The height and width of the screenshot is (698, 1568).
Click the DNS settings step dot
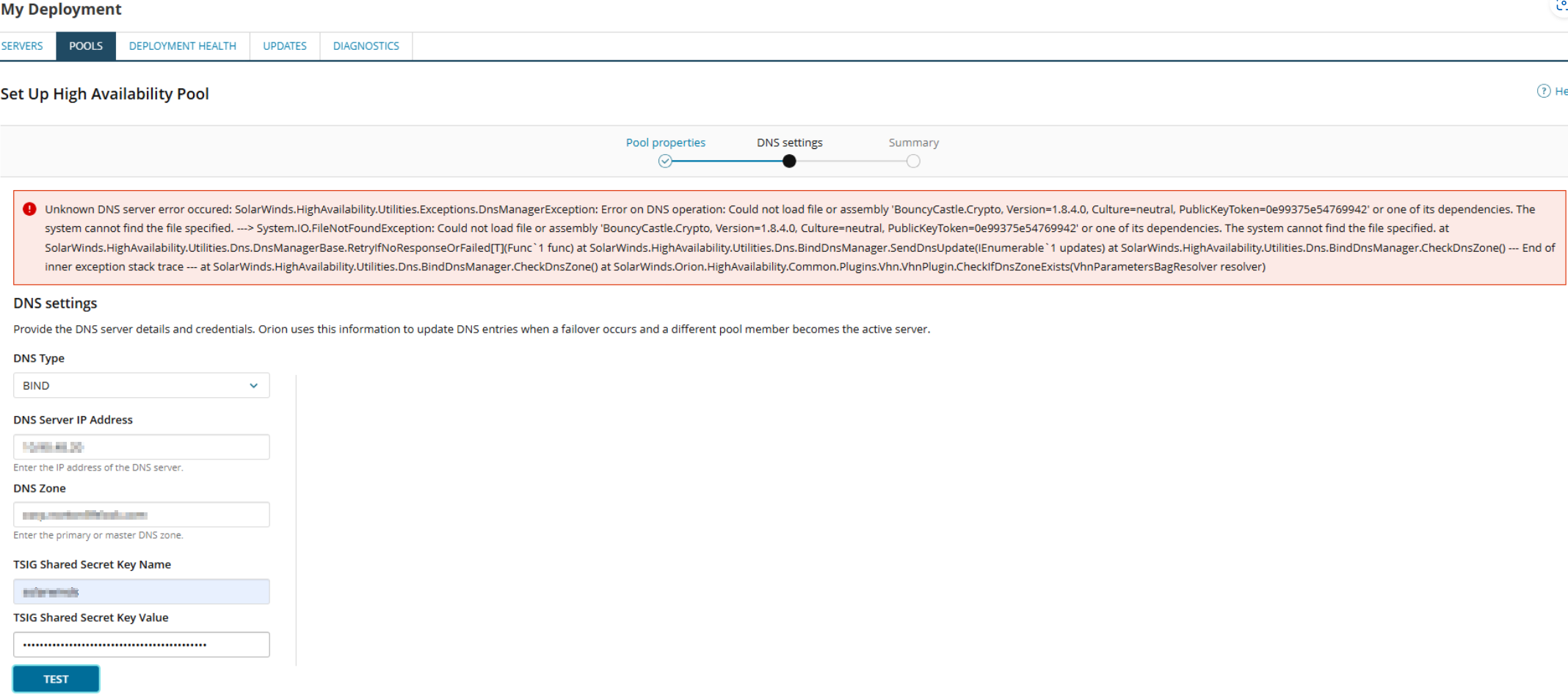[x=789, y=161]
